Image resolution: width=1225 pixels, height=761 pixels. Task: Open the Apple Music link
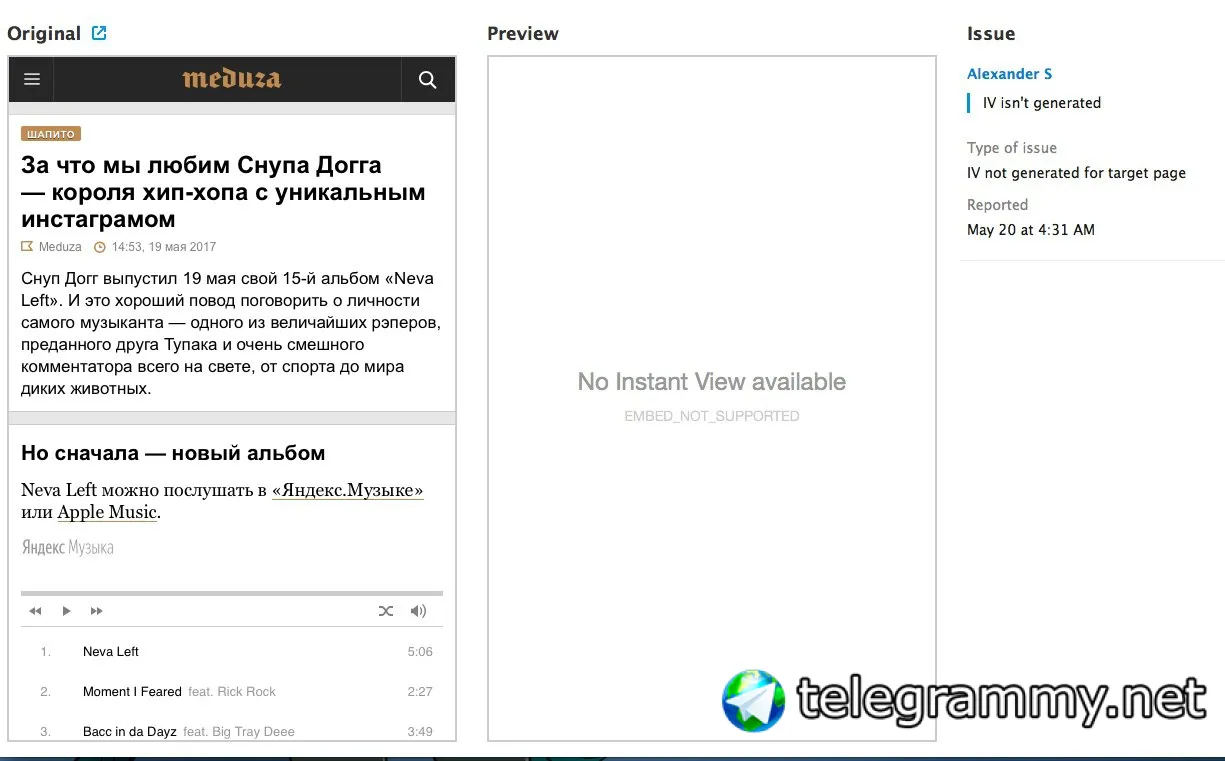click(107, 512)
